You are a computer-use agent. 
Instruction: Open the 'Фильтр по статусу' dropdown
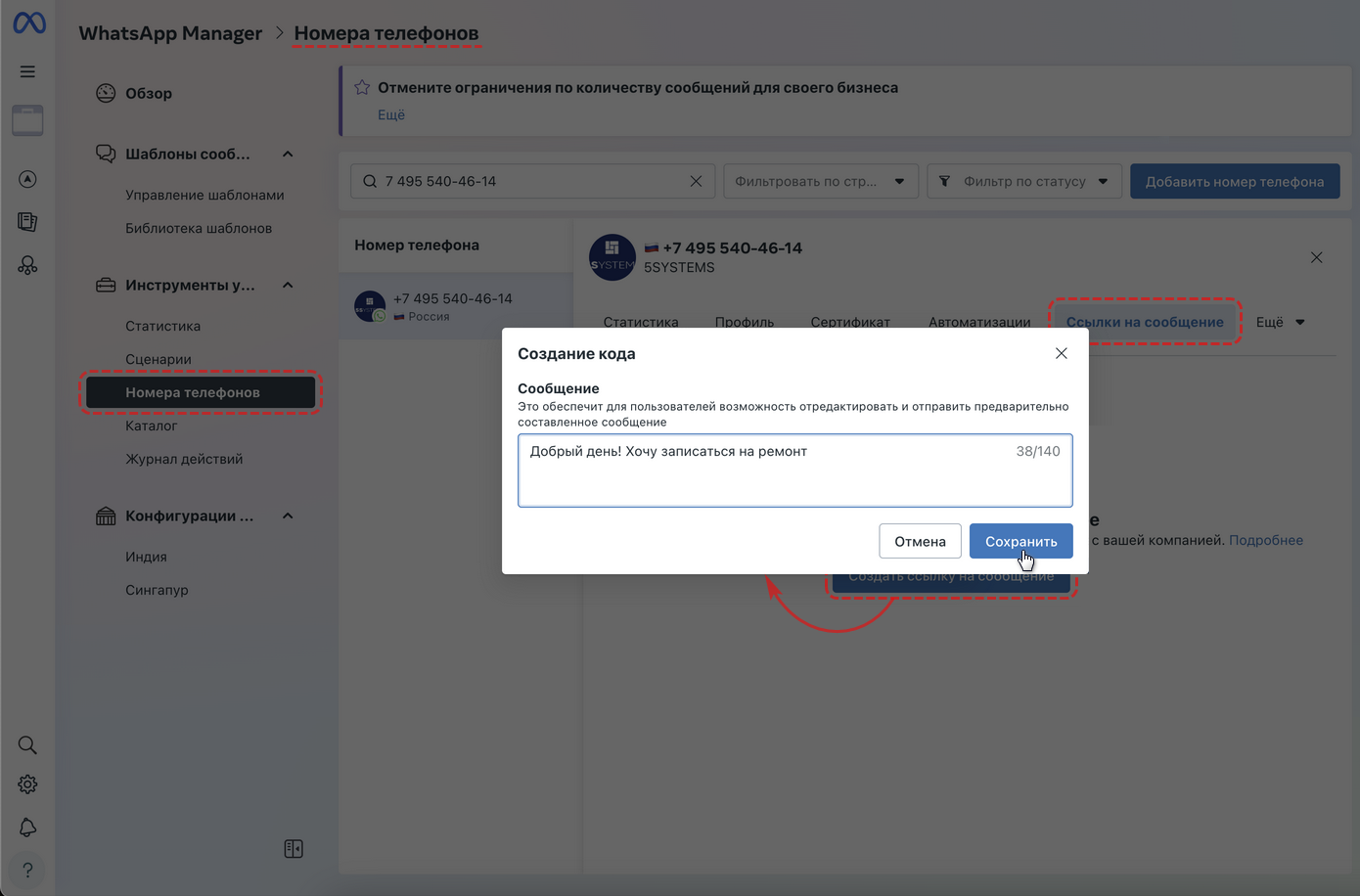point(1023,181)
